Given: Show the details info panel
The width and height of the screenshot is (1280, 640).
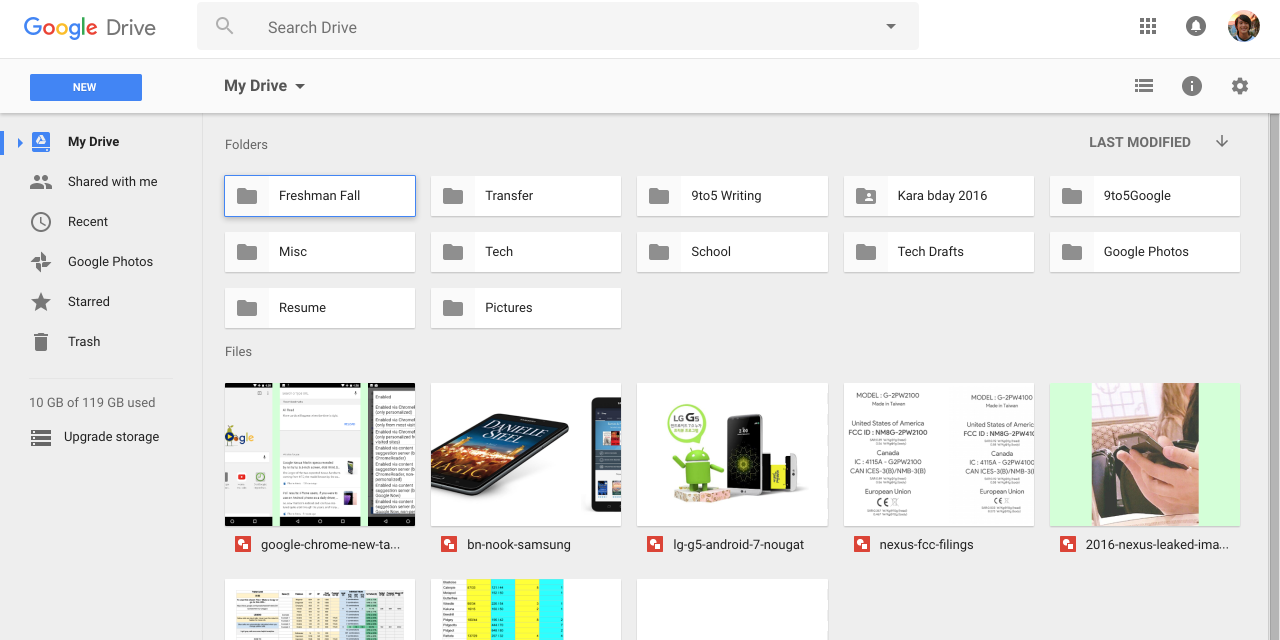Looking at the screenshot, I should (1191, 86).
